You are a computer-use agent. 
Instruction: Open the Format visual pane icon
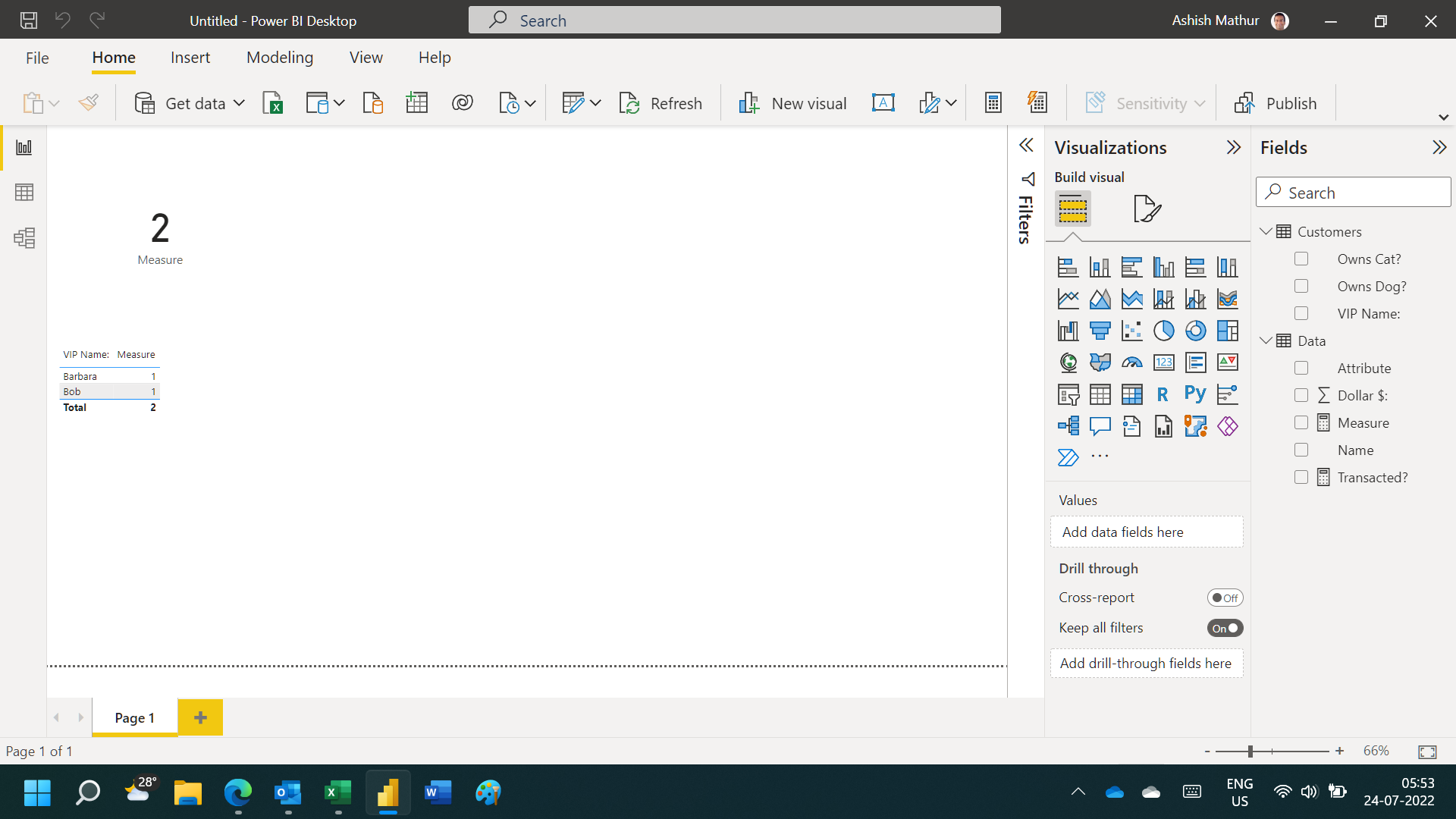(x=1147, y=209)
